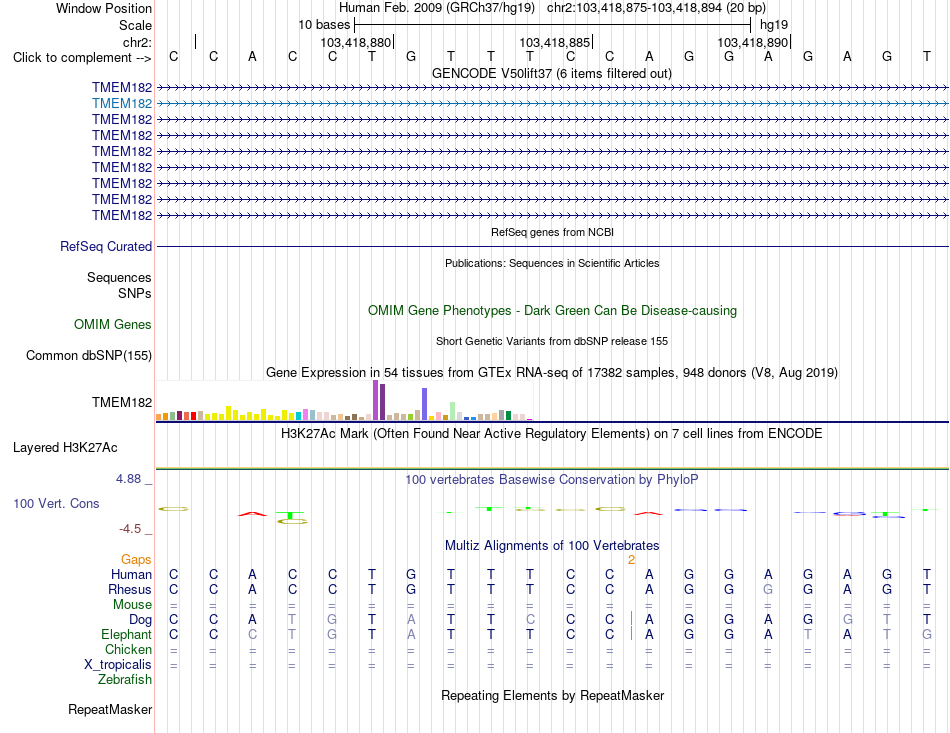Click the '10 bases' scale bar text
The image size is (950, 733).
[324, 25]
